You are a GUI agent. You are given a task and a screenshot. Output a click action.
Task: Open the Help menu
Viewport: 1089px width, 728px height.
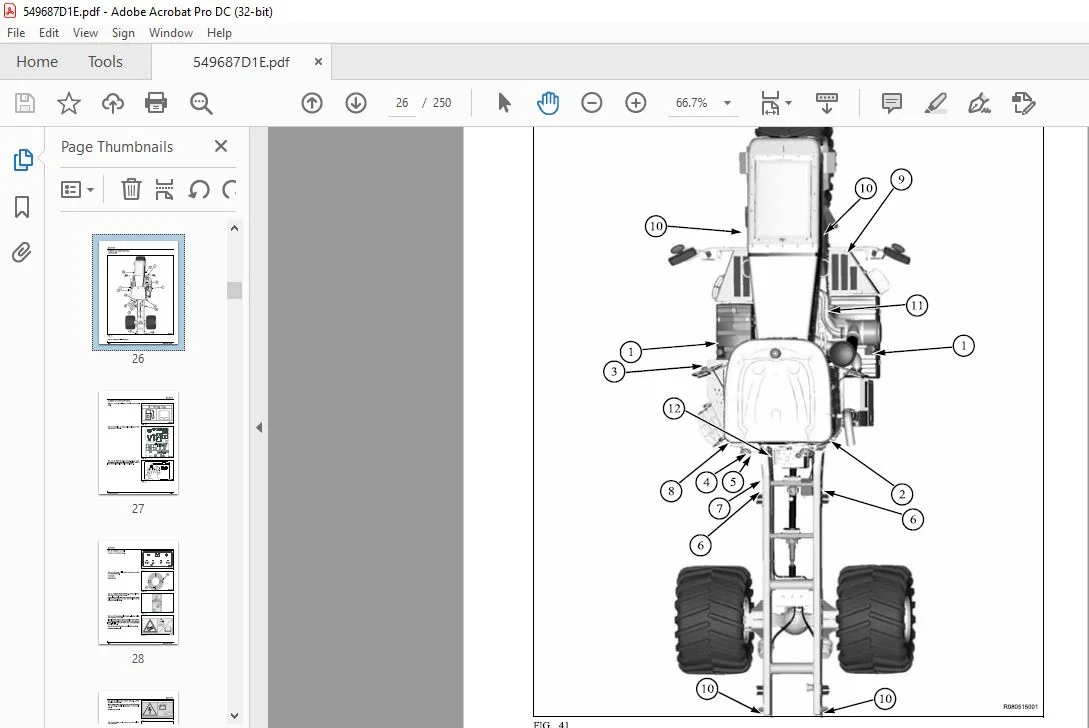219,33
